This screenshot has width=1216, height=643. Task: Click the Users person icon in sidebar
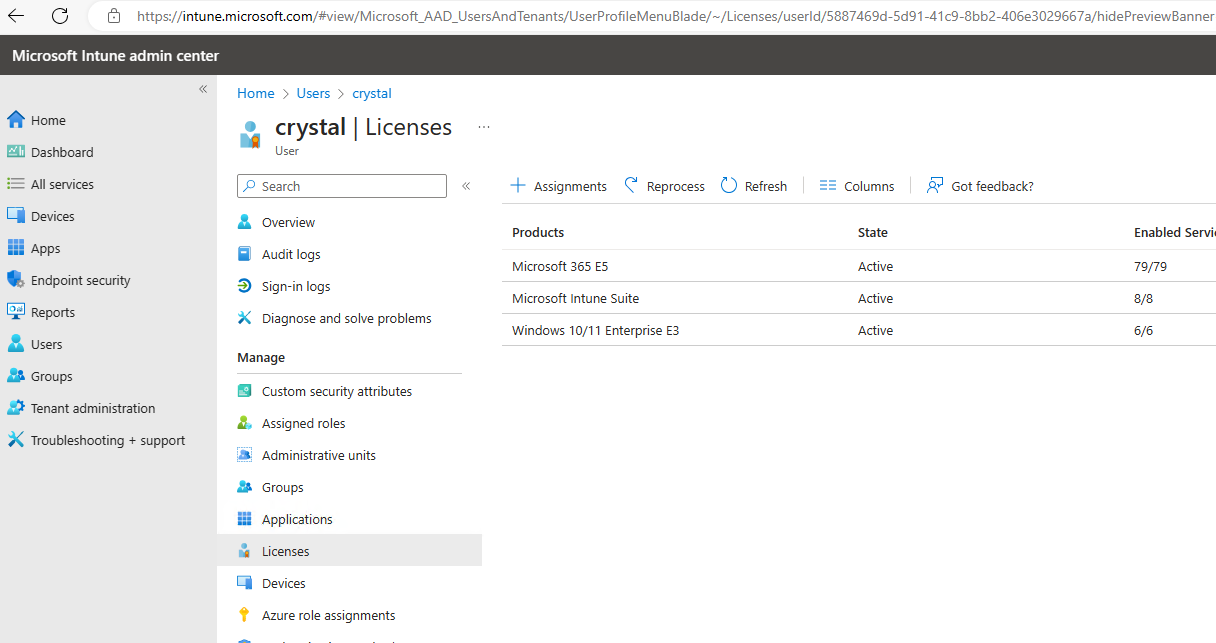coord(15,344)
